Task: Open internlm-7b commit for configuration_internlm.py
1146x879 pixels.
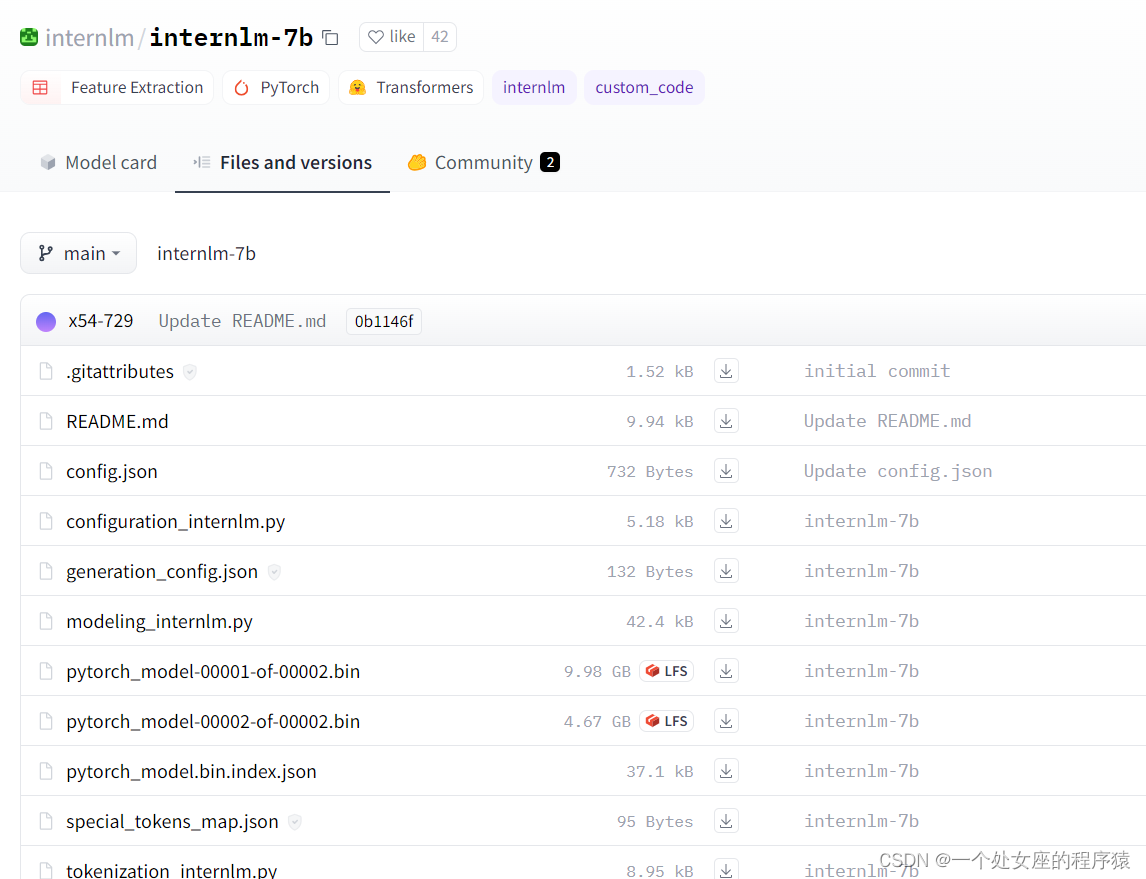Action: (x=861, y=521)
